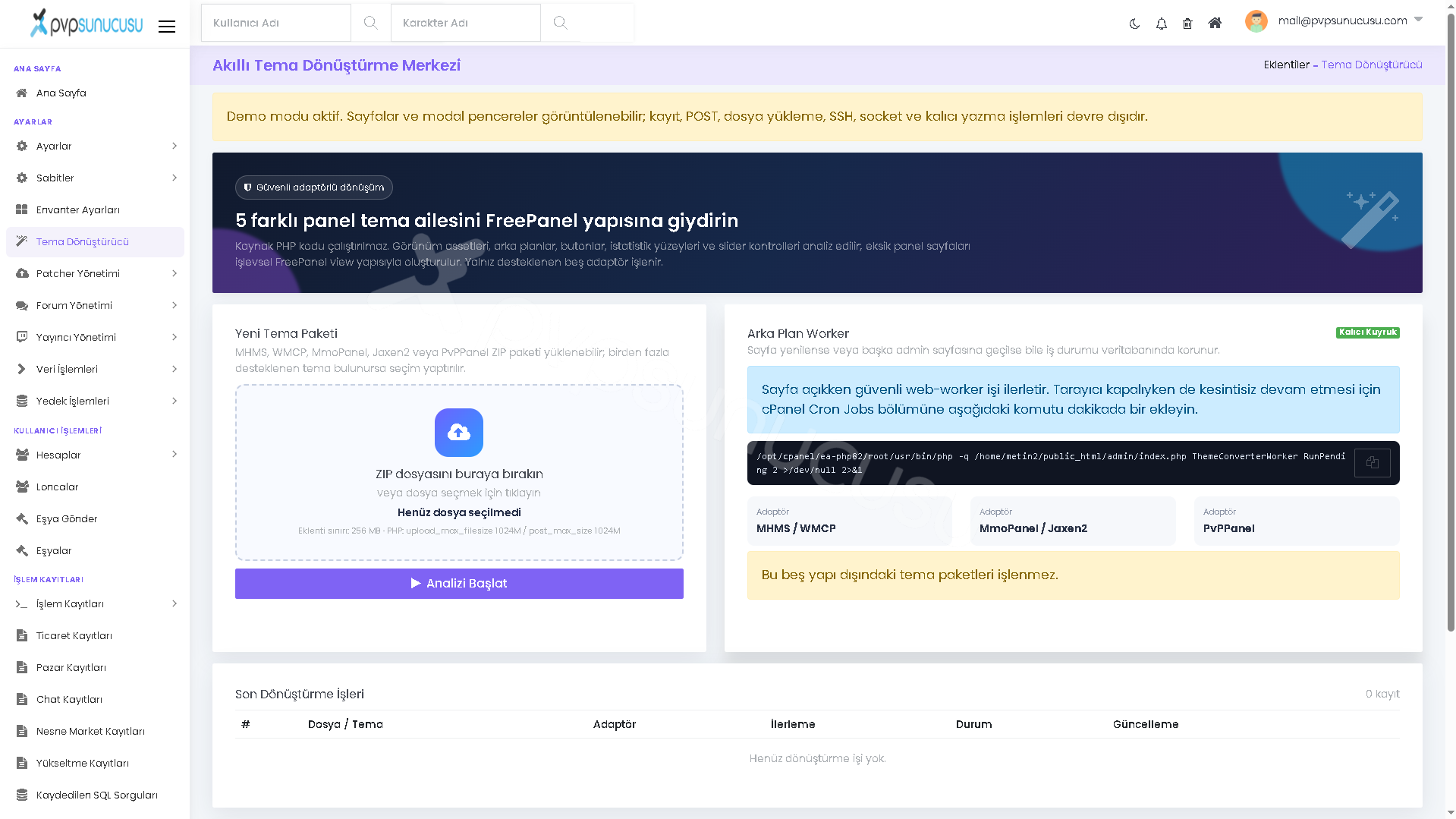The width and height of the screenshot is (1456, 819).
Task: Click the search icon beside Kullanıcı Adı
Action: pos(370,23)
